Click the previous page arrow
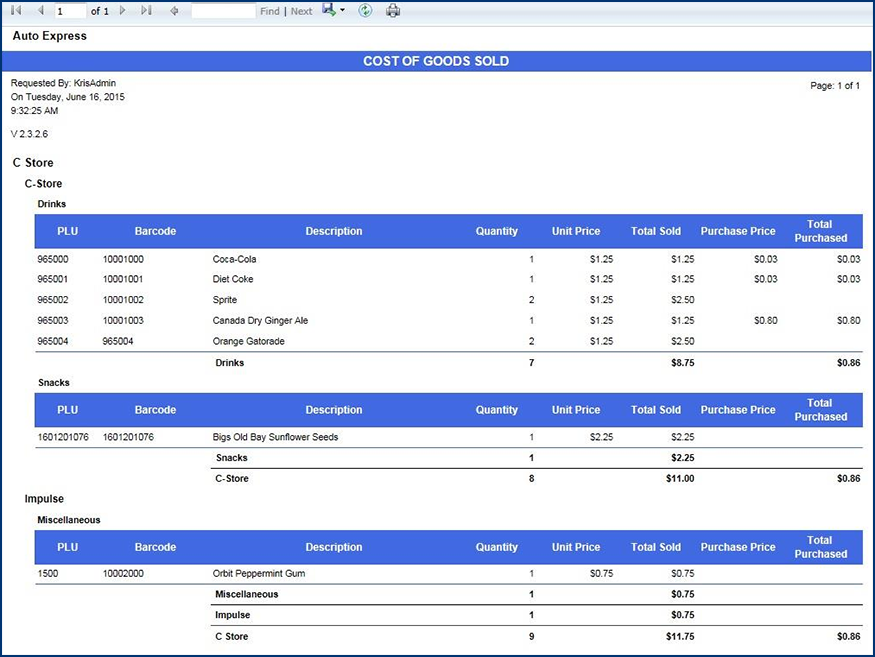The width and height of the screenshot is (875, 657). point(40,11)
